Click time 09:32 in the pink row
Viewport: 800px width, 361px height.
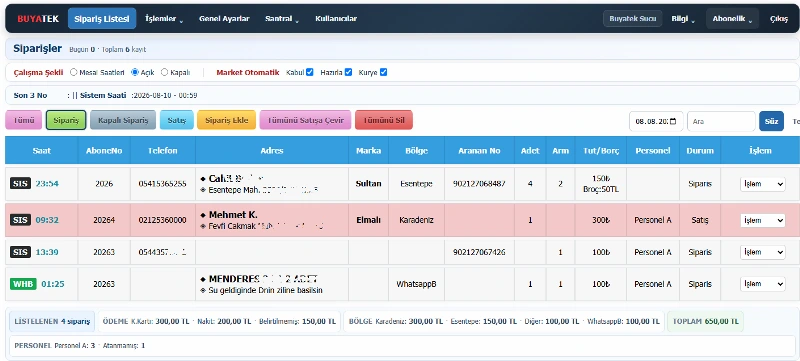click(47, 220)
